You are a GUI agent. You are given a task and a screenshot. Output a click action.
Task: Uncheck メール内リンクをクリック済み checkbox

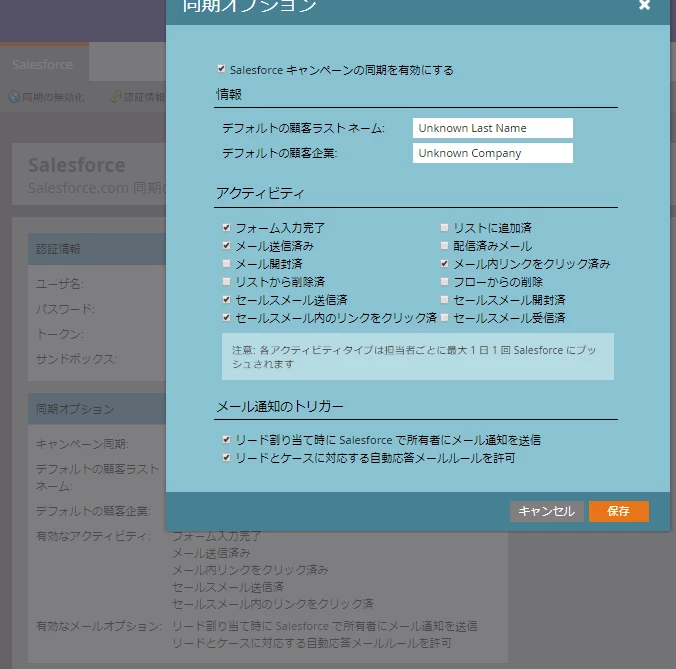(444, 263)
